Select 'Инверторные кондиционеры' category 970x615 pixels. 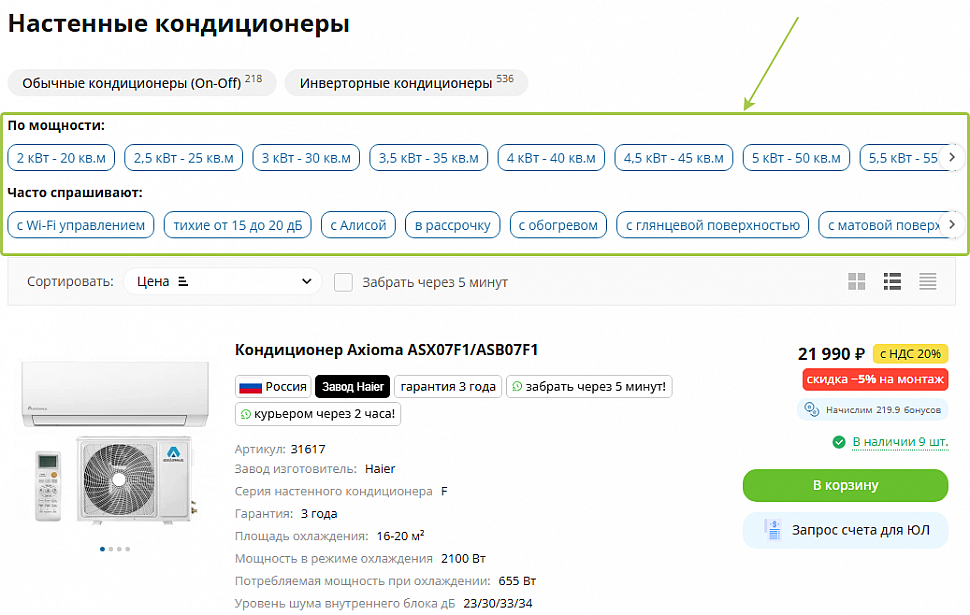tap(406, 83)
